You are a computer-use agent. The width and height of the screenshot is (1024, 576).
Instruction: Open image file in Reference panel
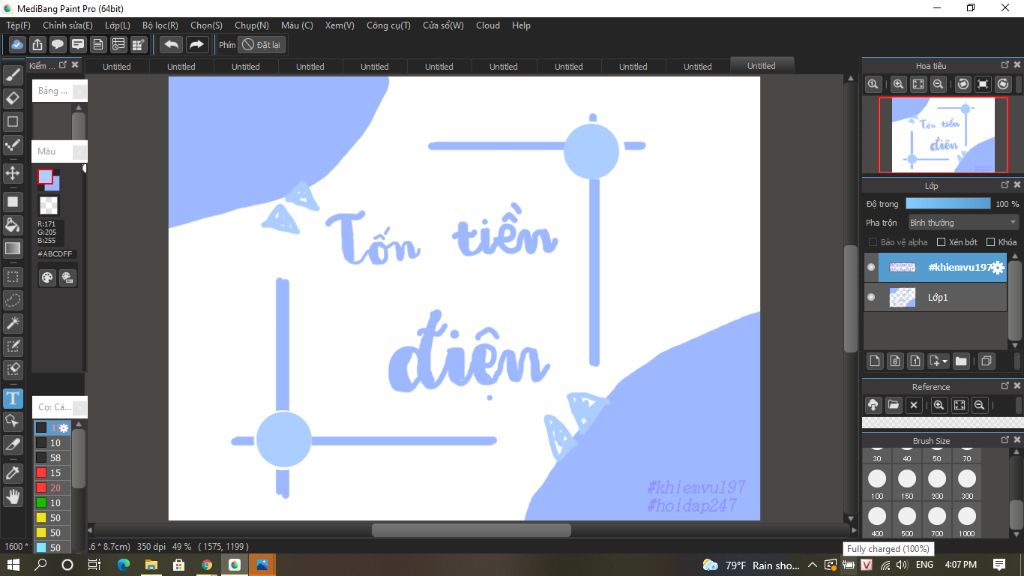pyautogui.click(x=893, y=406)
